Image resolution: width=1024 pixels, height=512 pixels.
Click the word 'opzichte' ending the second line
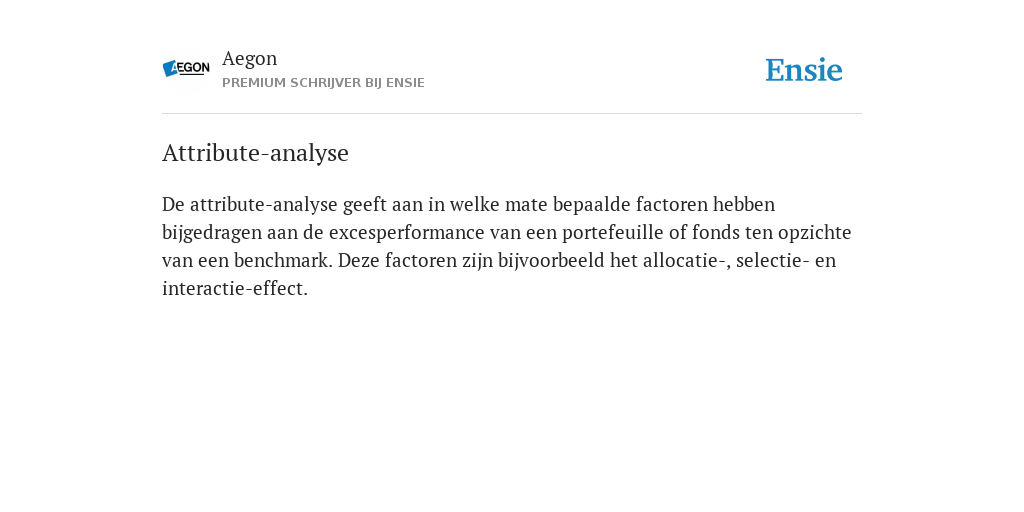814,232
